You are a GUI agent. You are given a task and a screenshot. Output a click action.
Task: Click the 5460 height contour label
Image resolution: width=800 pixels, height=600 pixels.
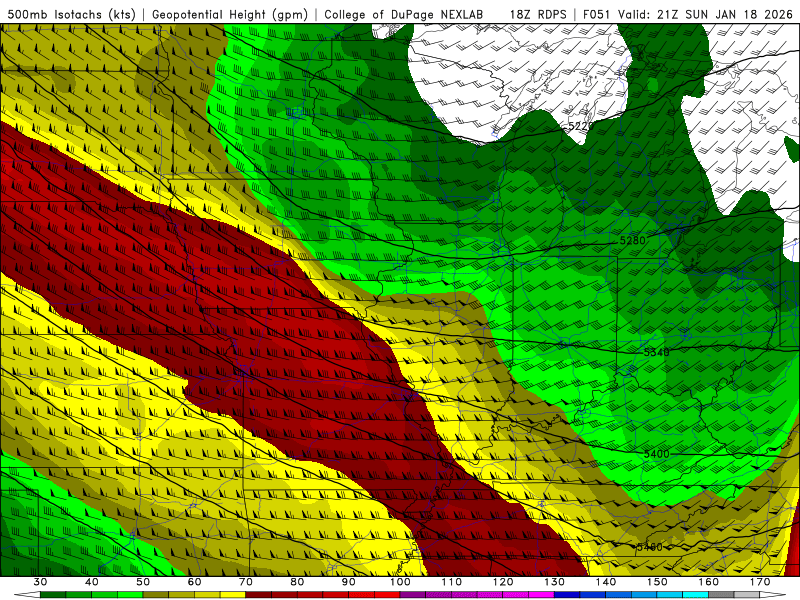pyautogui.click(x=649, y=547)
